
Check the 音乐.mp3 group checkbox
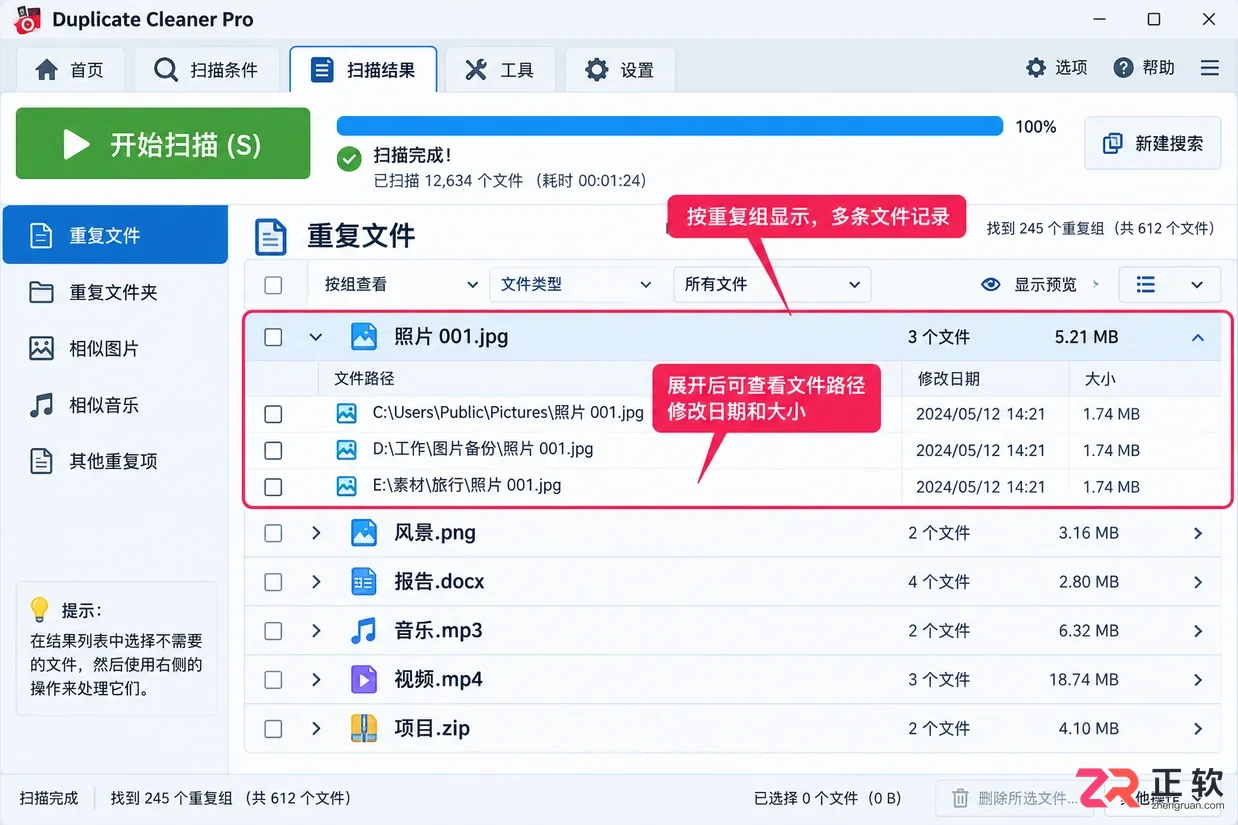point(273,631)
